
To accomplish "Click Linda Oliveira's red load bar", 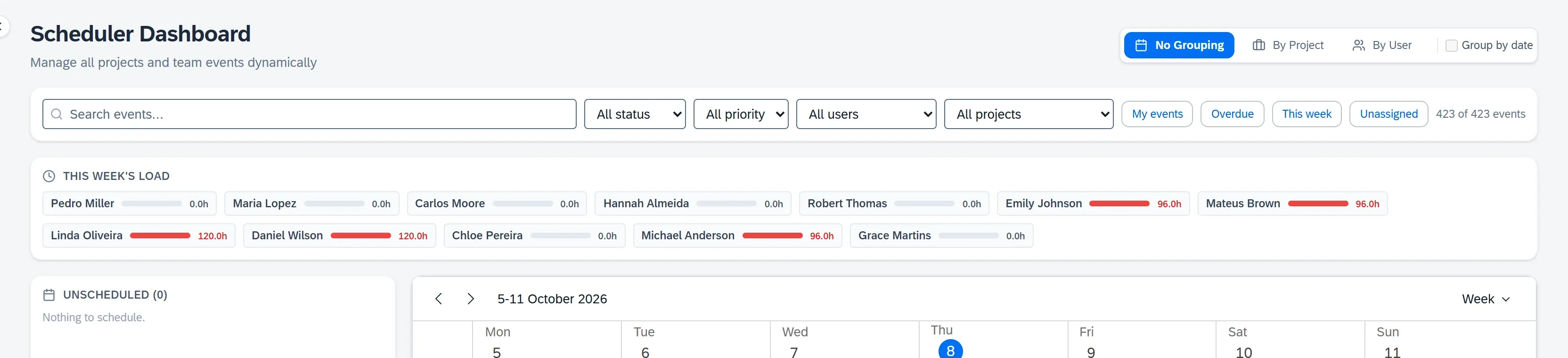I will [160, 236].
